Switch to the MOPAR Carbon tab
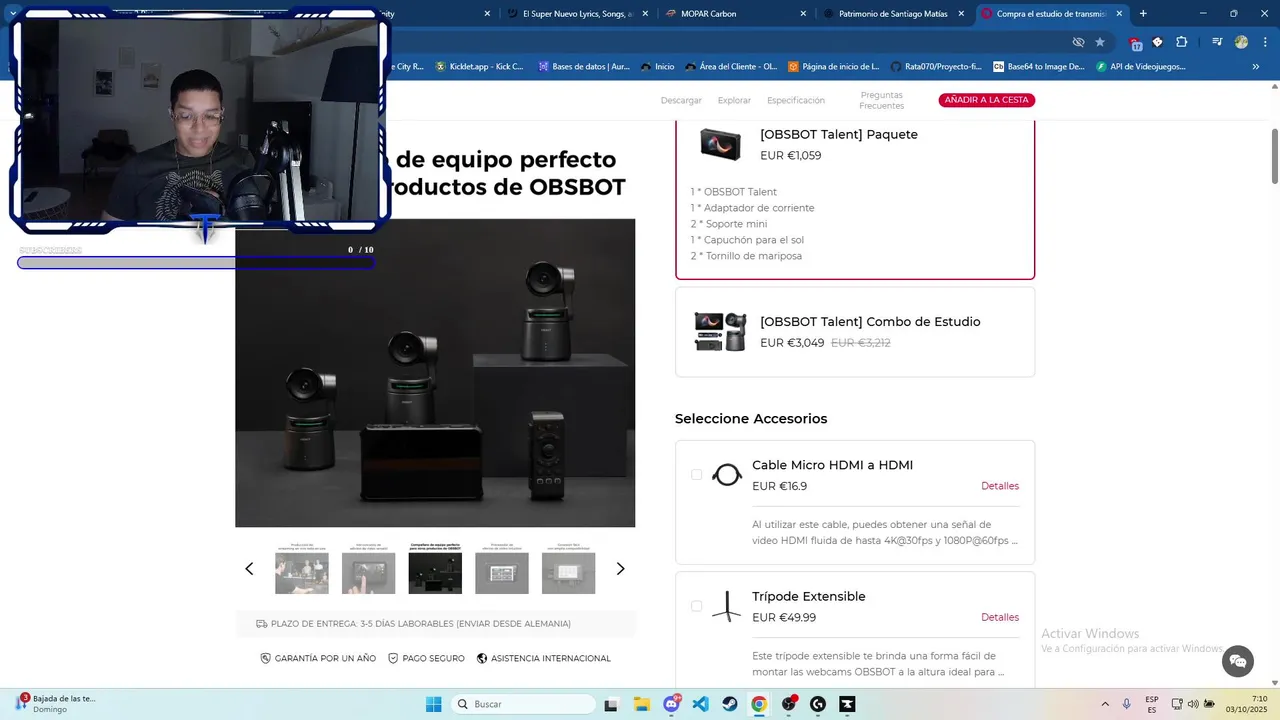 (x=736, y=14)
